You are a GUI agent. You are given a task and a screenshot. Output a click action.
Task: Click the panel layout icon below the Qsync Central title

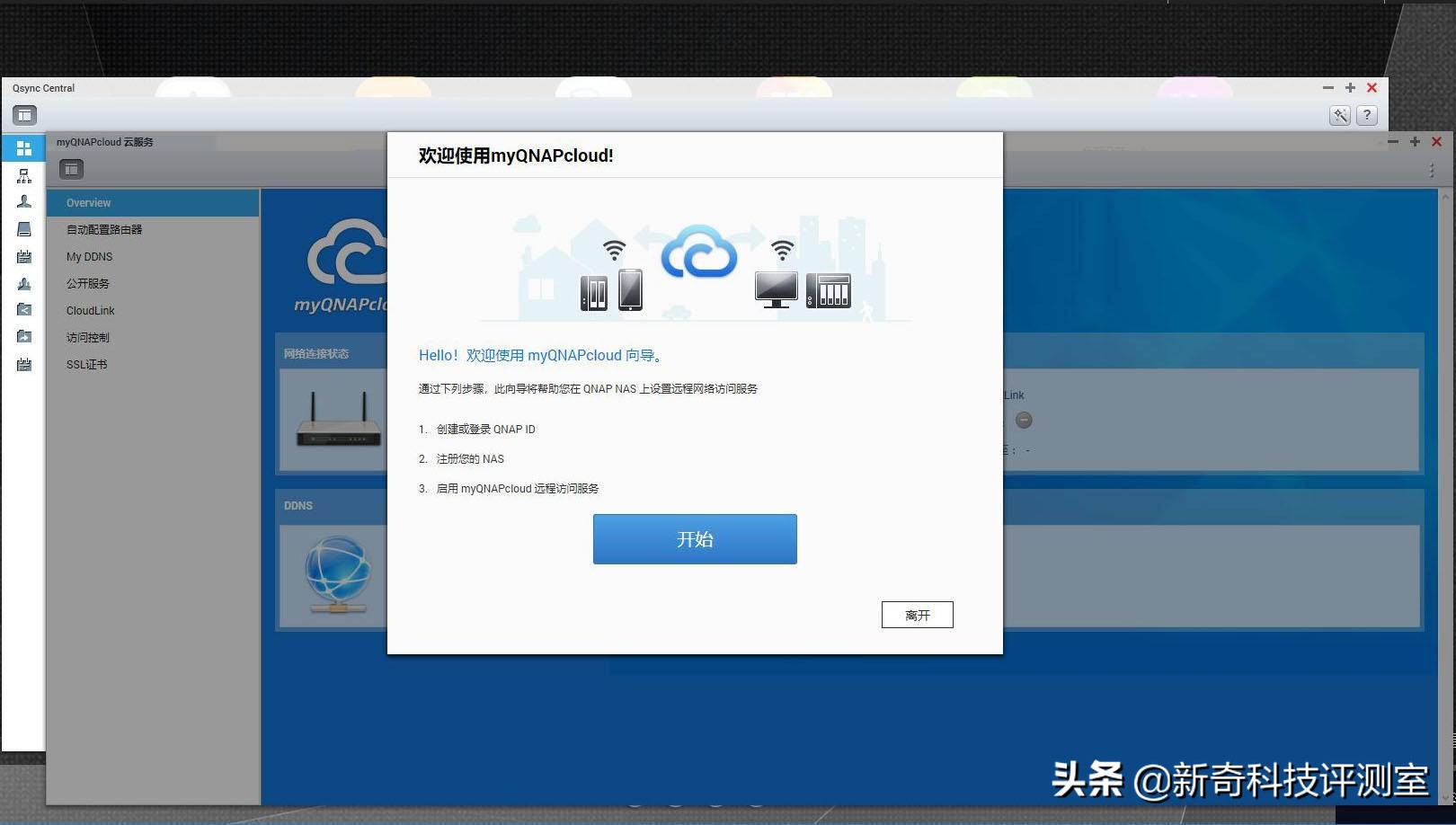pos(23,114)
